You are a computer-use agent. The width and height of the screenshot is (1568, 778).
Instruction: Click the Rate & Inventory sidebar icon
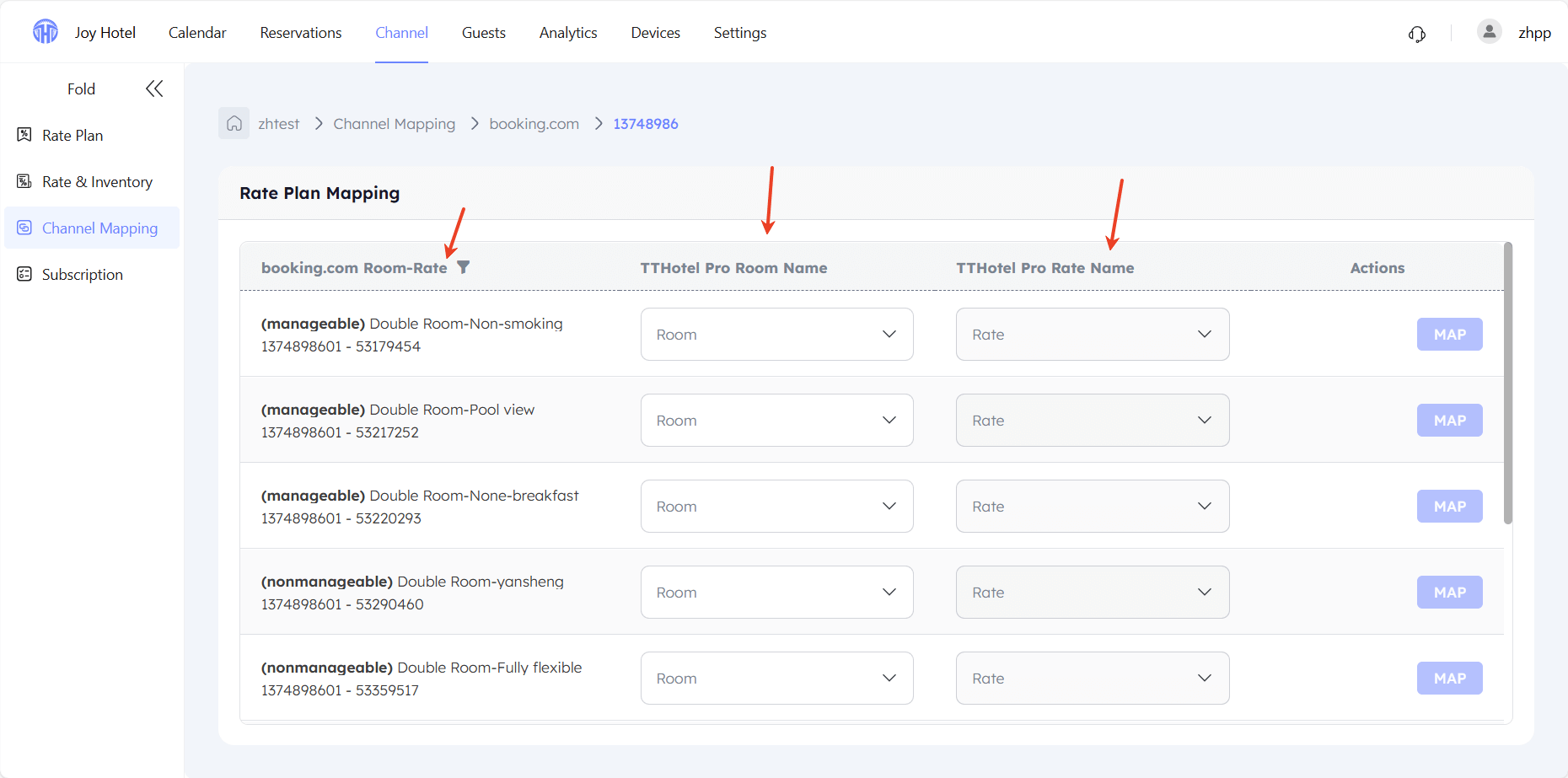pyautogui.click(x=24, y=181)
